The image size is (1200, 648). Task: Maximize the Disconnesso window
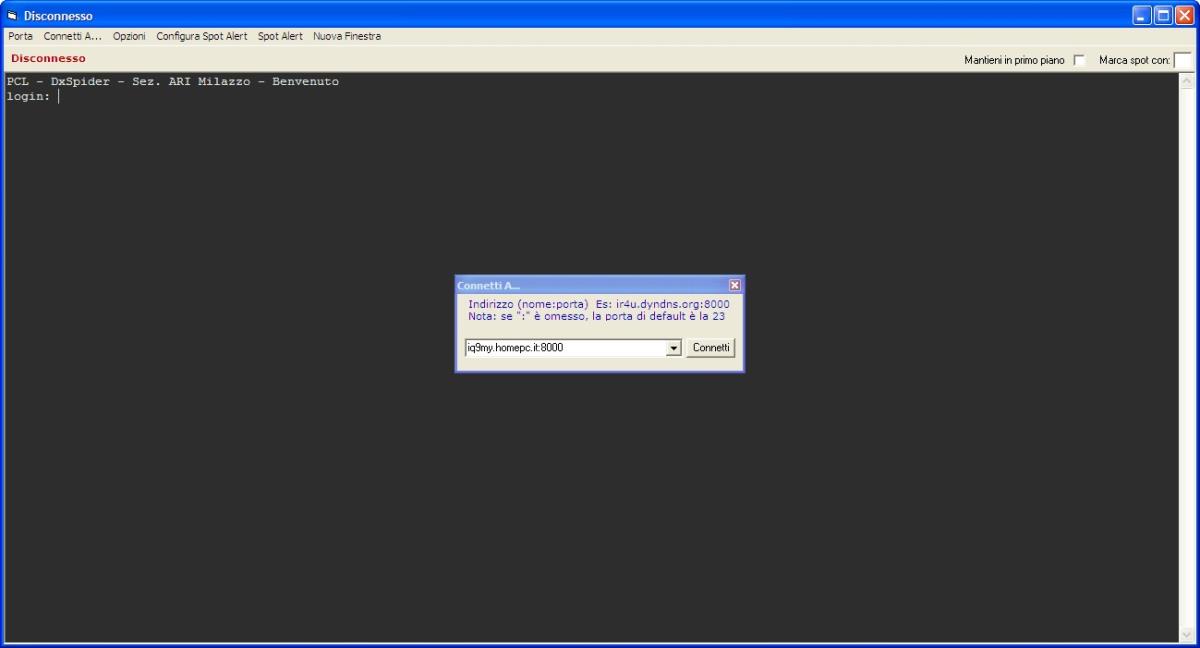(1163, 15)
